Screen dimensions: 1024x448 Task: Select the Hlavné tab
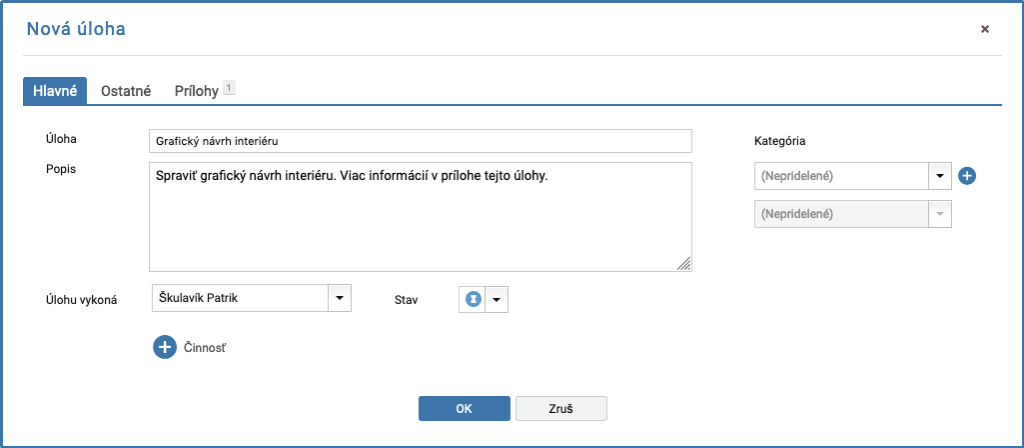tap(55, 91)
